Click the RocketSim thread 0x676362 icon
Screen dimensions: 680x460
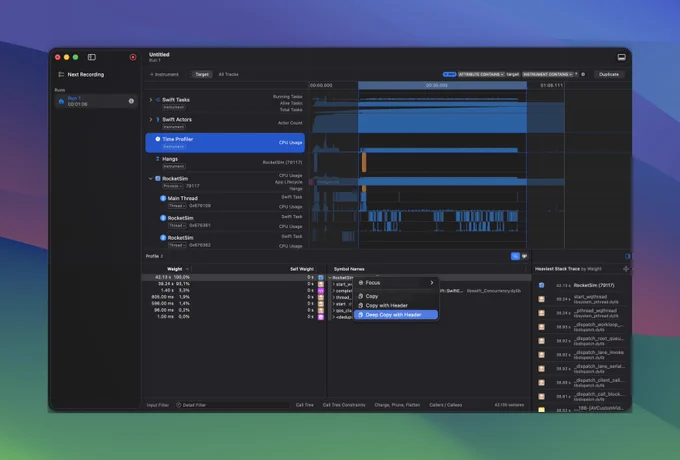(163, 238)
